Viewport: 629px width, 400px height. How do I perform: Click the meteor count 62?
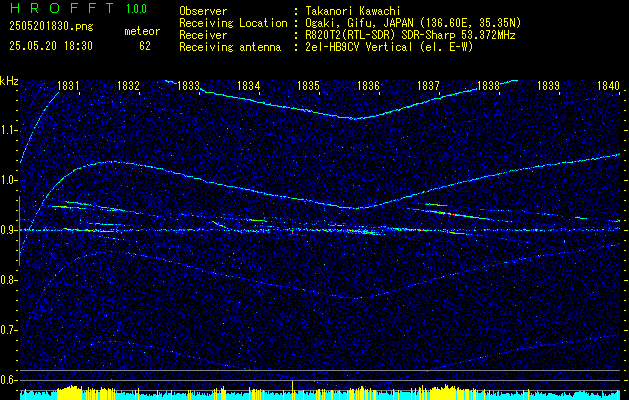[x=145, y=46]
